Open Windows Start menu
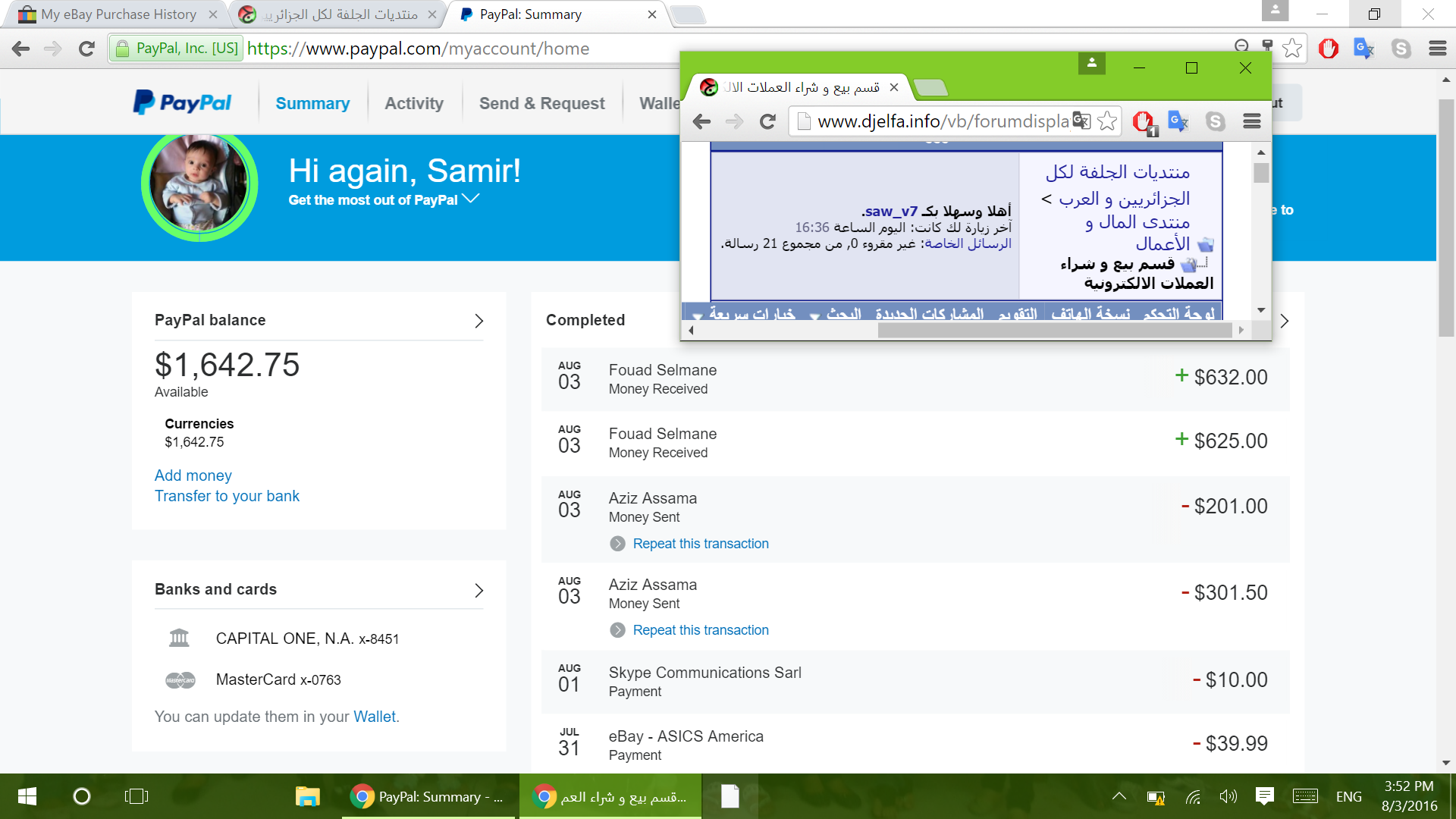This screenshot has width=1456, height=819. 27,796
